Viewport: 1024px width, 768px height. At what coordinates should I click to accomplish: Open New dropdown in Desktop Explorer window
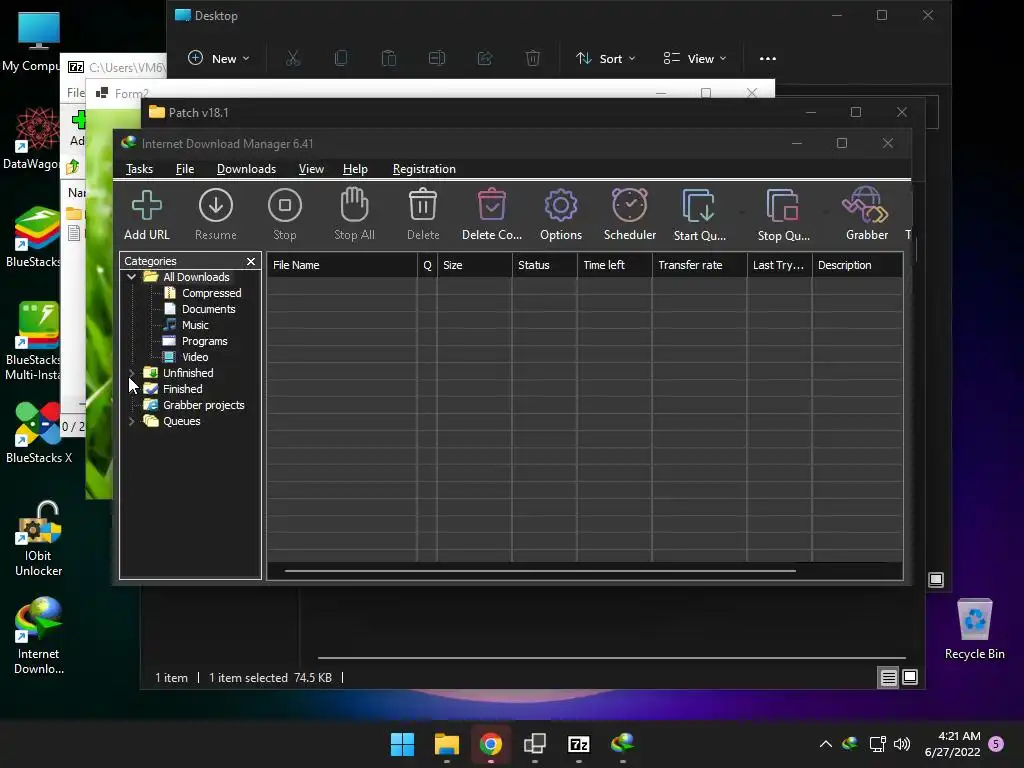click(x=218, y=59)
